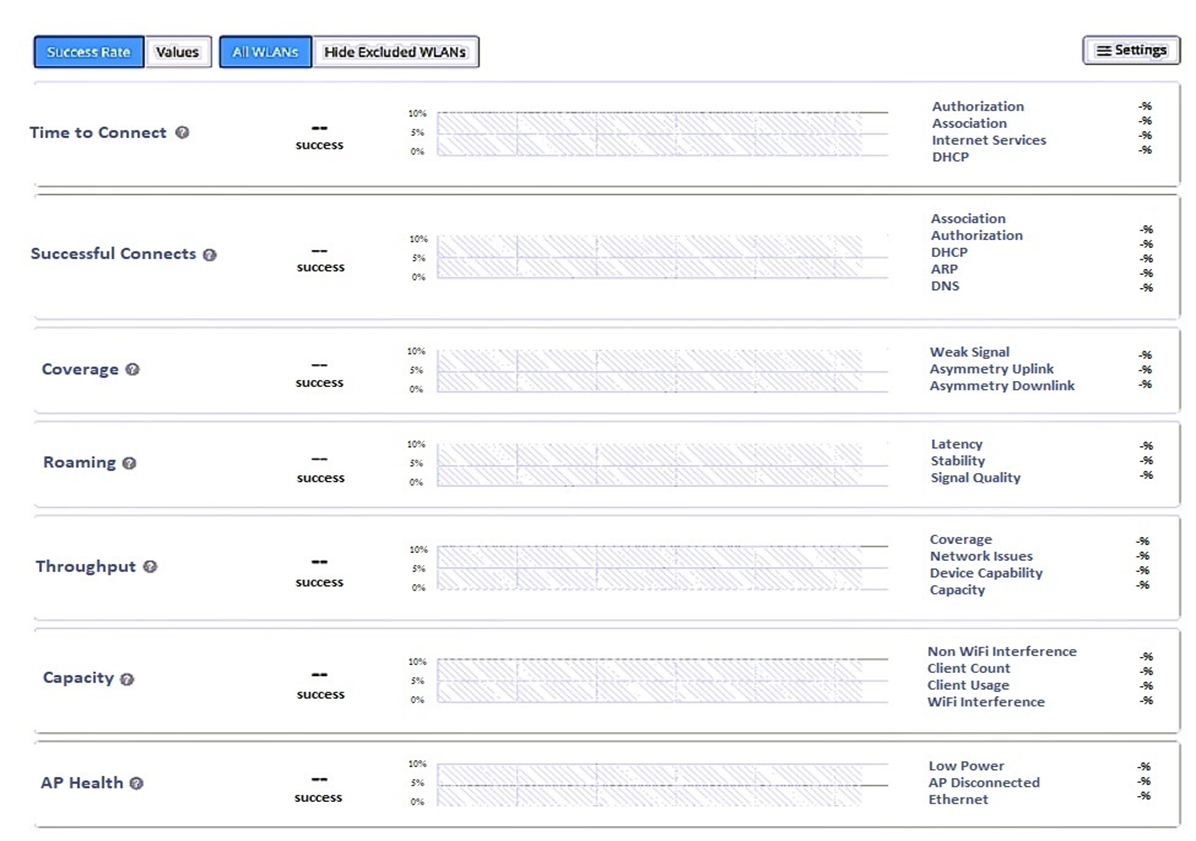The width and height of the screenshot is (1196, 841).
Task: Click the Time to Connect timeline graph
Action: pos(662,133)
